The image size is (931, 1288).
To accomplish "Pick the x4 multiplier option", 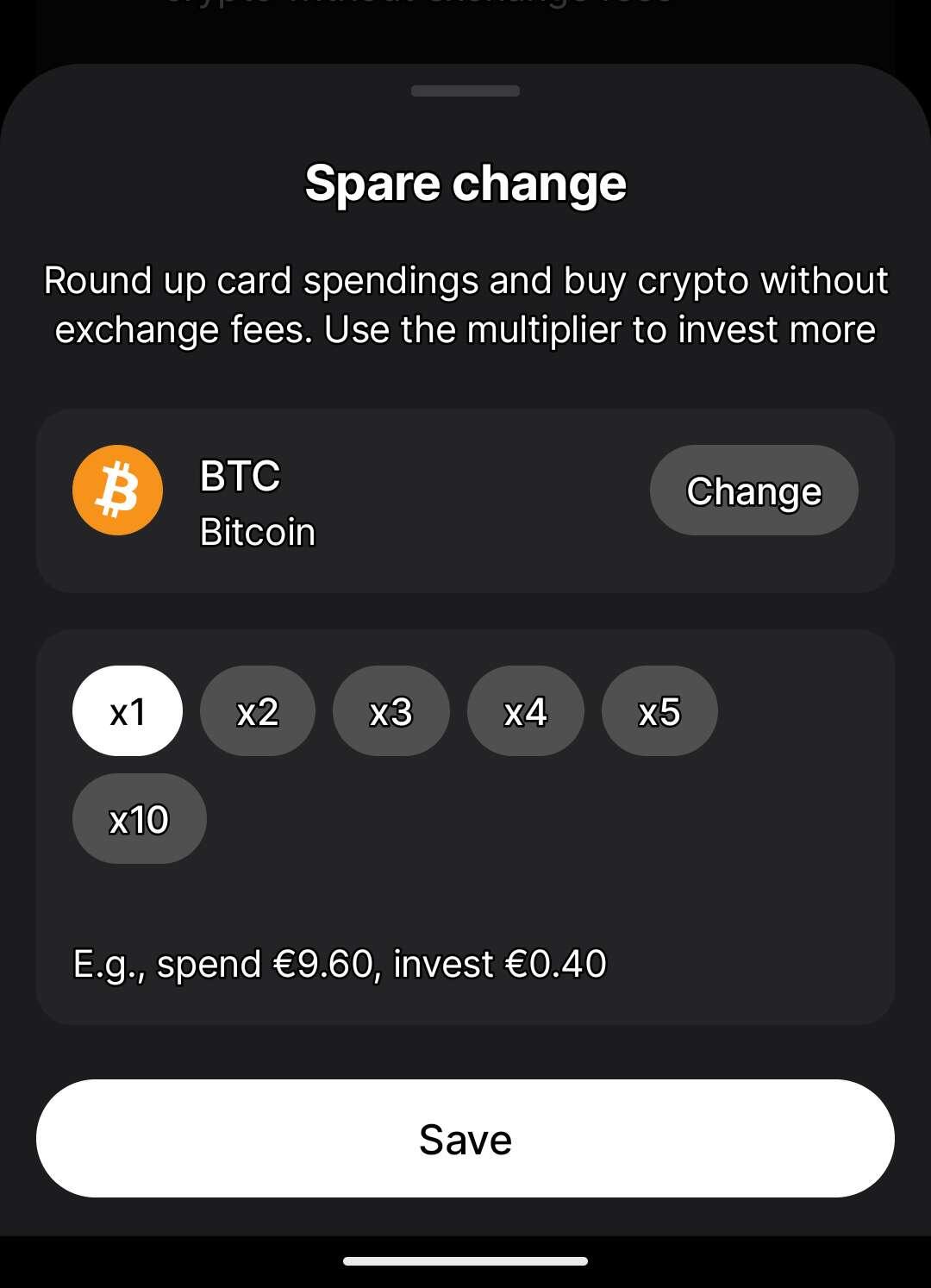I will pyautogui.click(x=526, y=711).
